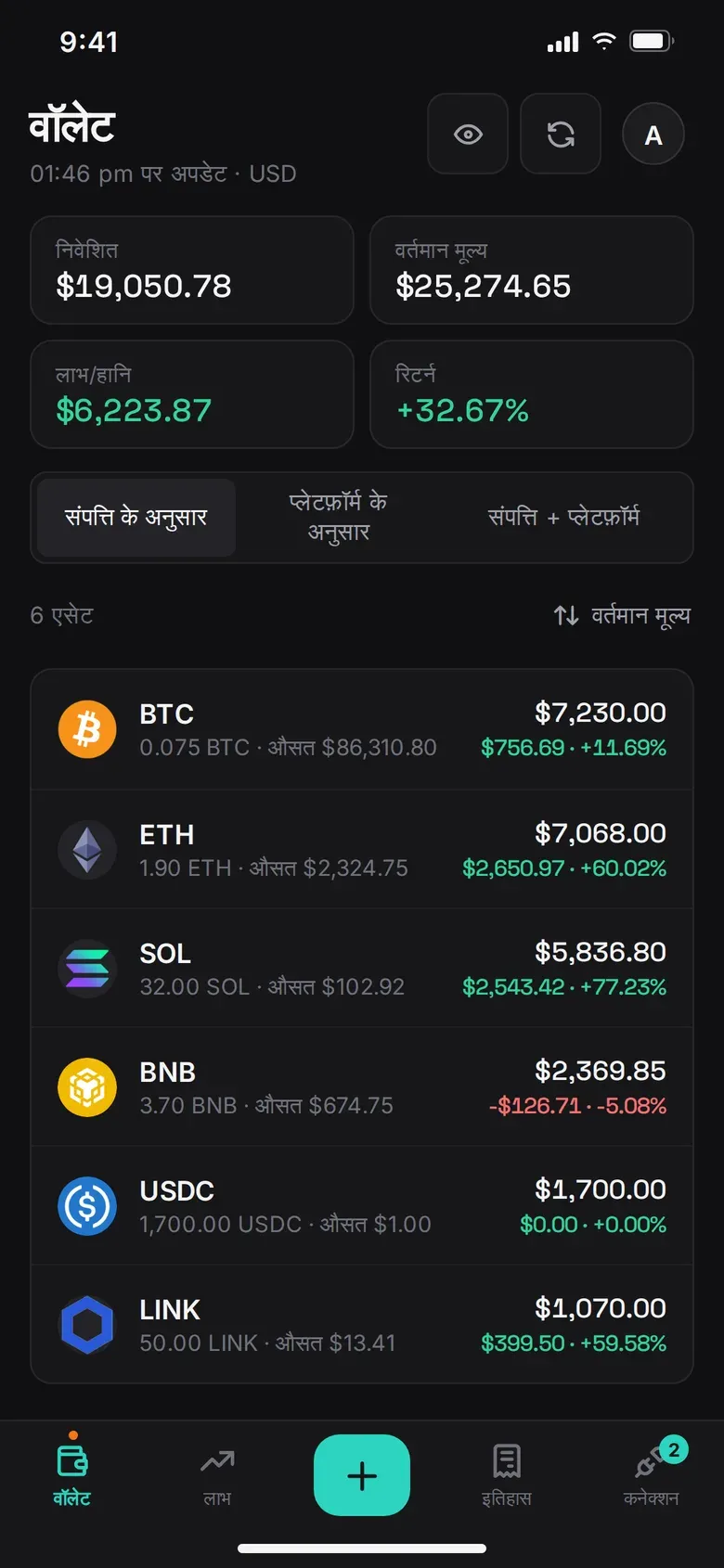This screenshot has height=1568, width=724.
Task: Switch to संपत्ति + प्लेटफ़ॉर्म grouping
Action: pos(563,518)
